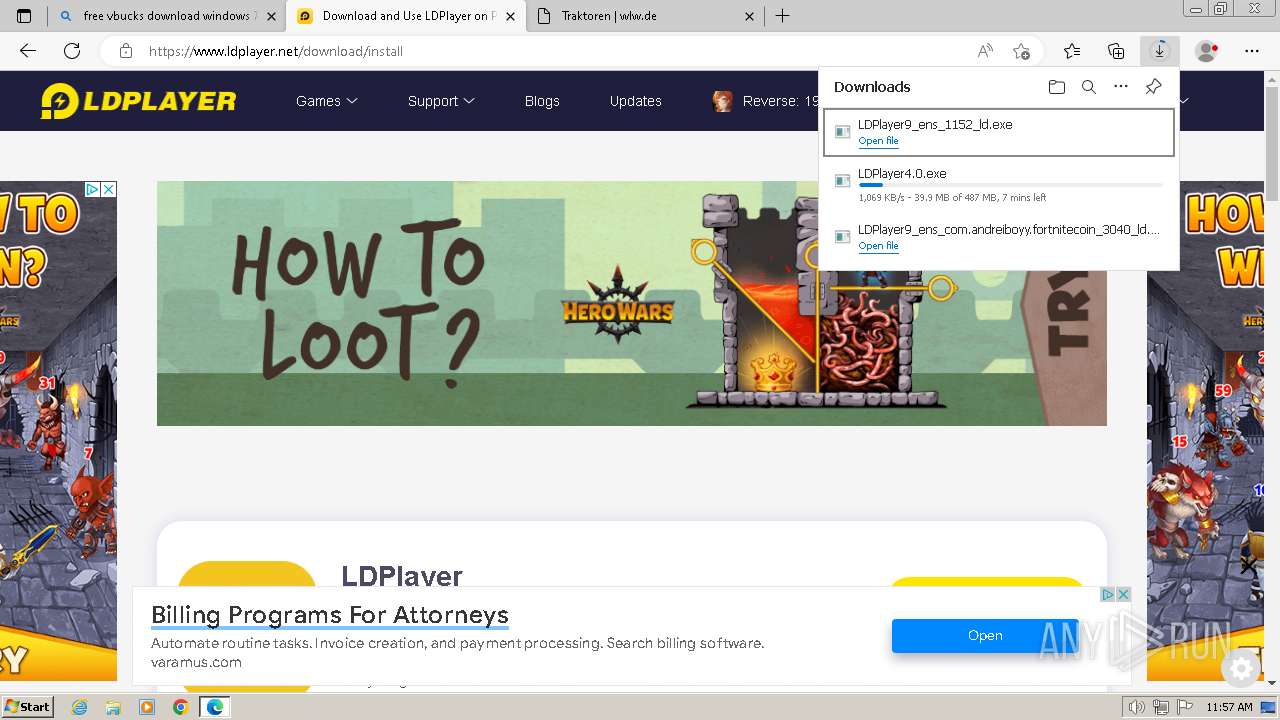Open Settings and more ellipsis menu
This screenshot has width=1280, height=720.
pyautogui.click(x=1252, y=51)
